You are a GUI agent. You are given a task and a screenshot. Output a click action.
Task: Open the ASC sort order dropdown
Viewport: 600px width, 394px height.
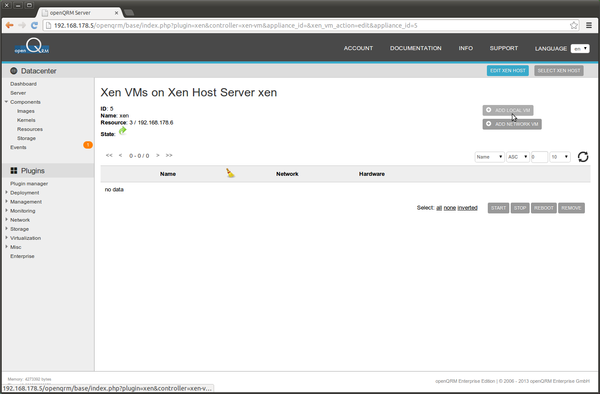click(x=518, y=157)
